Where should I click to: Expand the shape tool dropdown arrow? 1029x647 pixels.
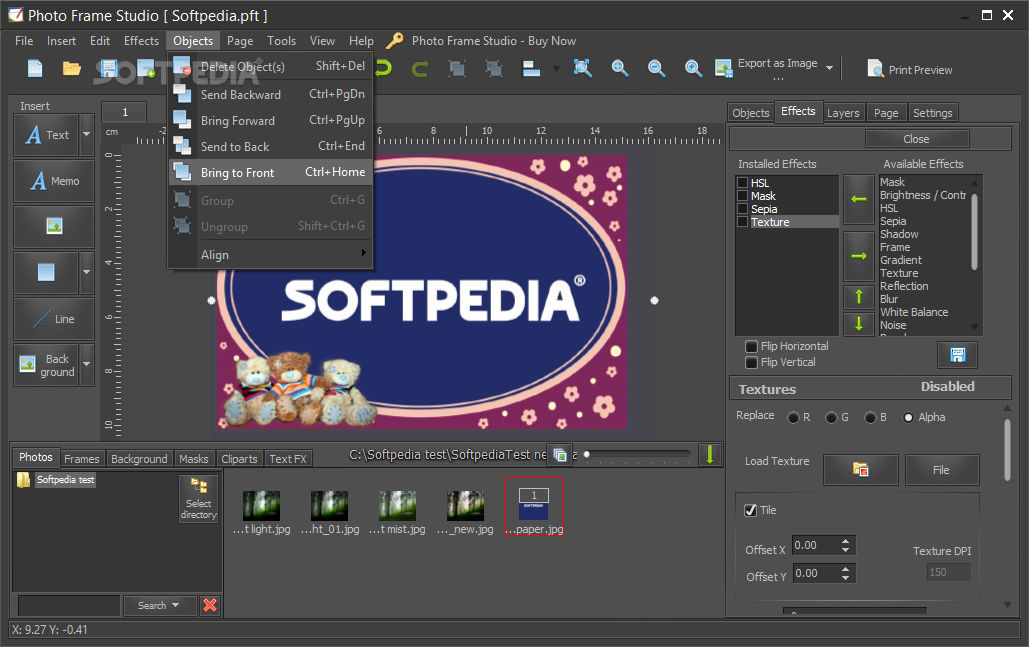(x=87, y=272)
